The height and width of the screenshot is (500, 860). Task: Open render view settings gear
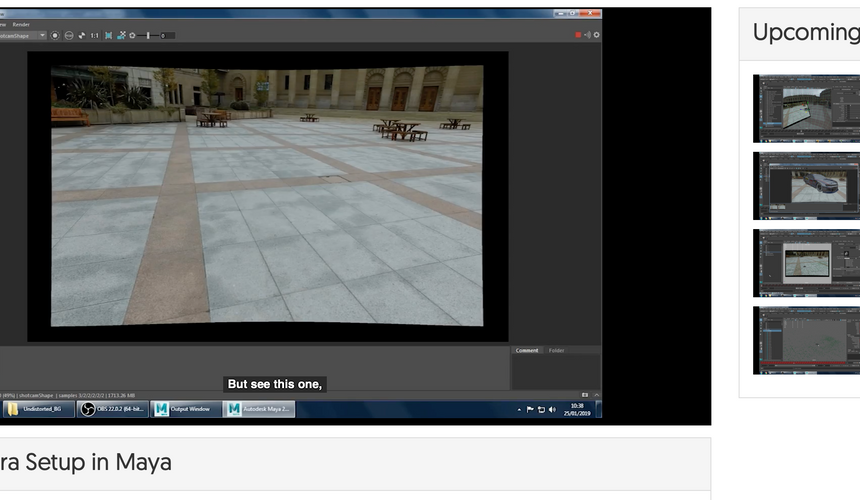[596, 35]
